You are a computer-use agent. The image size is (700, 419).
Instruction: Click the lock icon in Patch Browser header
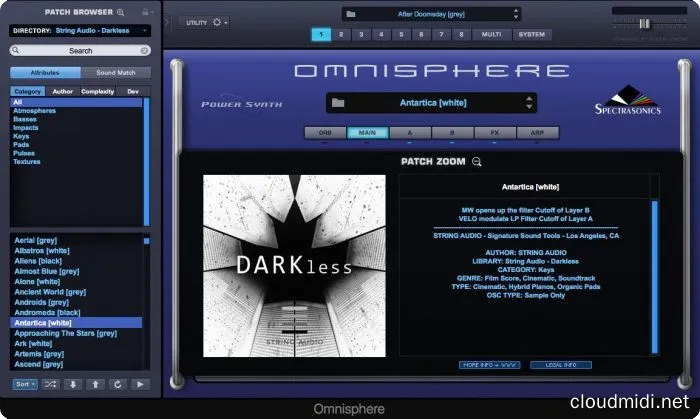[146, 12]
